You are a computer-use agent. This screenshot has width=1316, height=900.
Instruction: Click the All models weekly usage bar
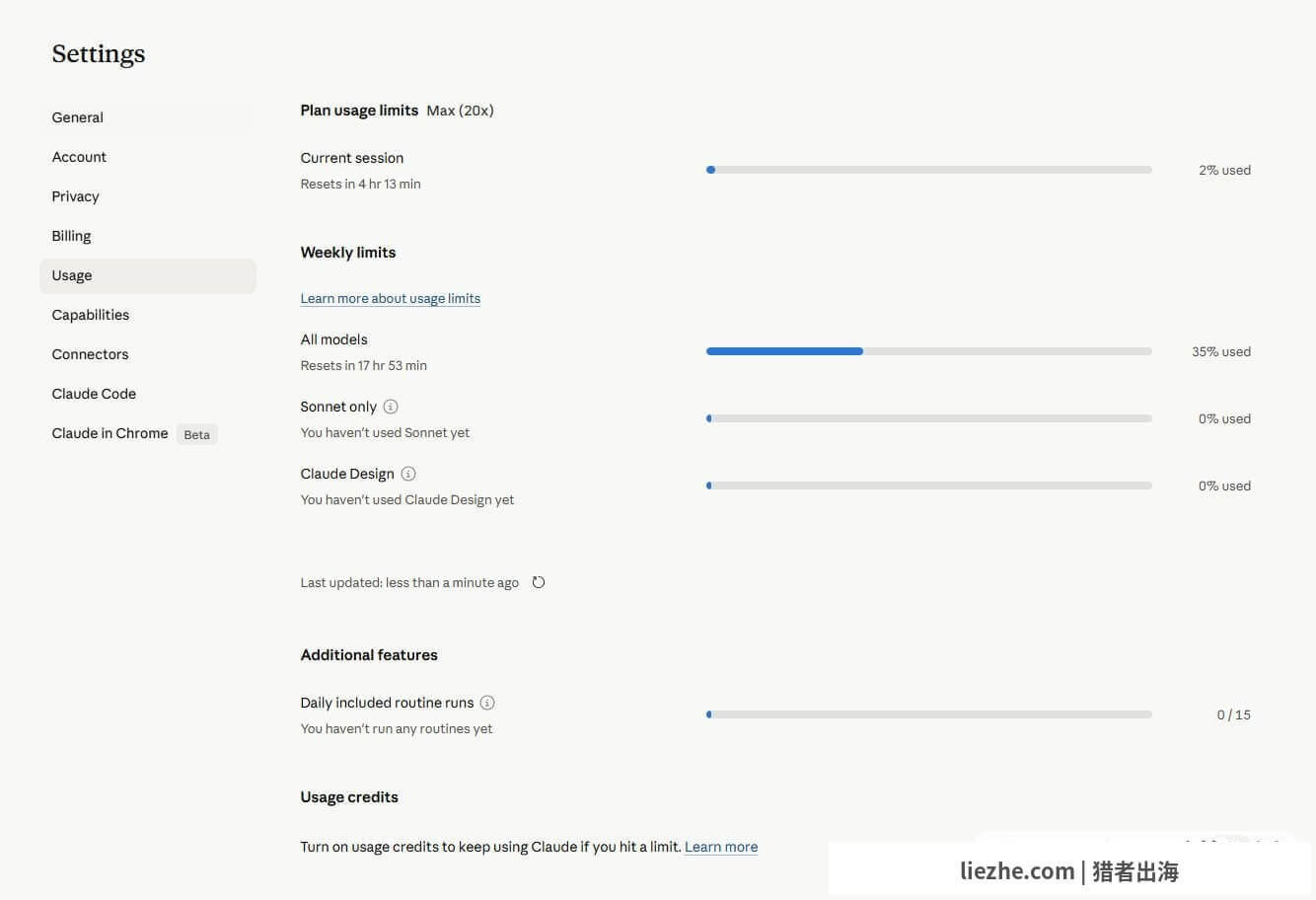tap(929, 351)
